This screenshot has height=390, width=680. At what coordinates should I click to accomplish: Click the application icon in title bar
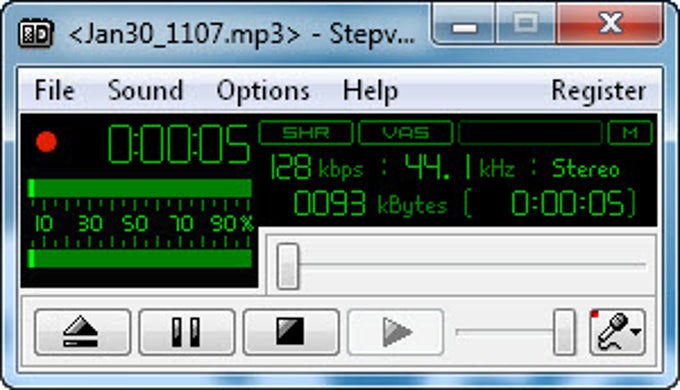36,33
